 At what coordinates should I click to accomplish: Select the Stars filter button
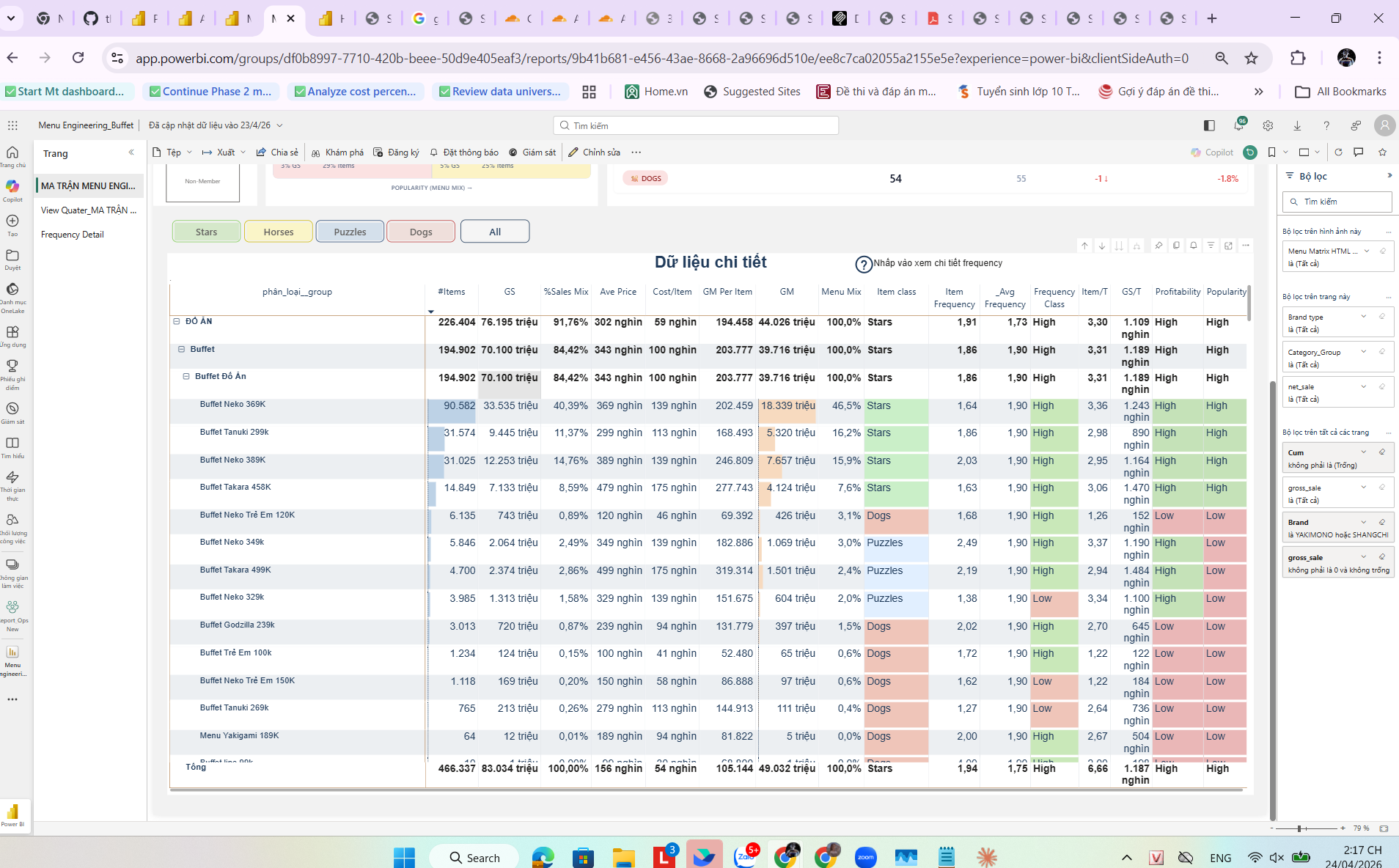[206, 232]
